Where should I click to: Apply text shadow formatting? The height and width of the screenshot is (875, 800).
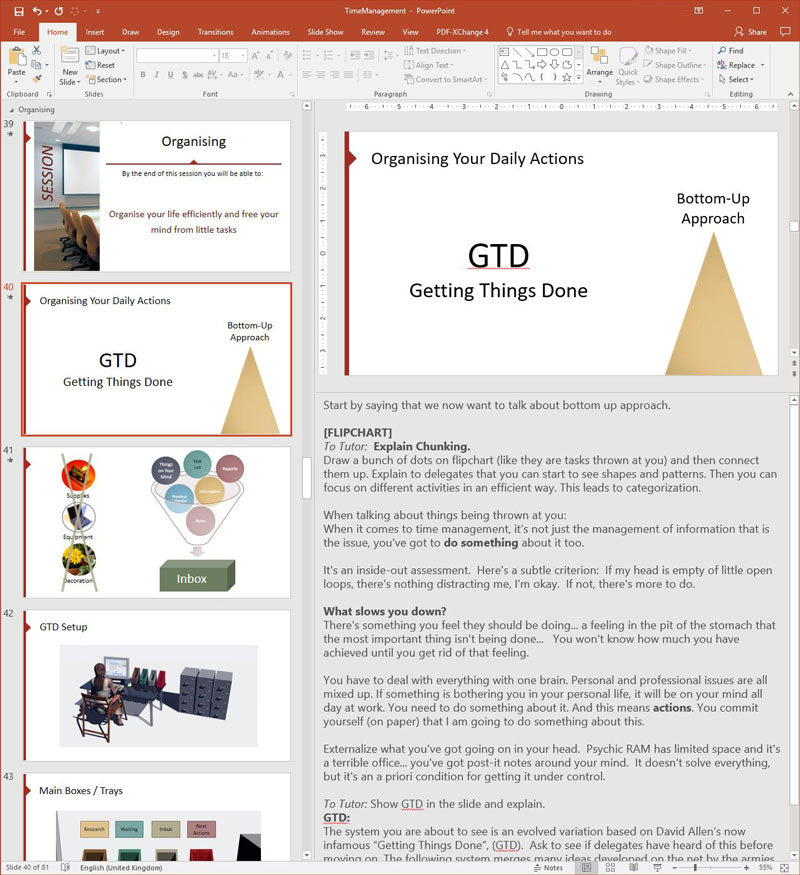pos(185,75)
